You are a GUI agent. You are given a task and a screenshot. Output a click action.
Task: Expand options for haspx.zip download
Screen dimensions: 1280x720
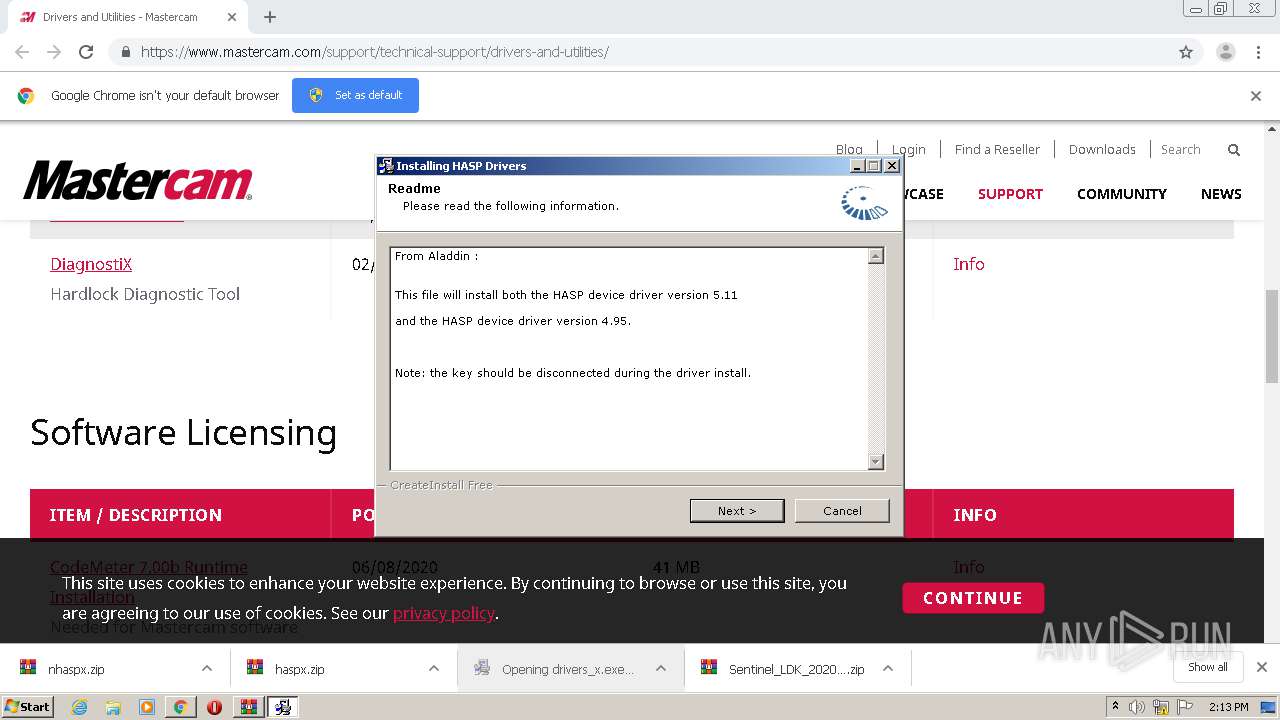[x=433, y=669]
